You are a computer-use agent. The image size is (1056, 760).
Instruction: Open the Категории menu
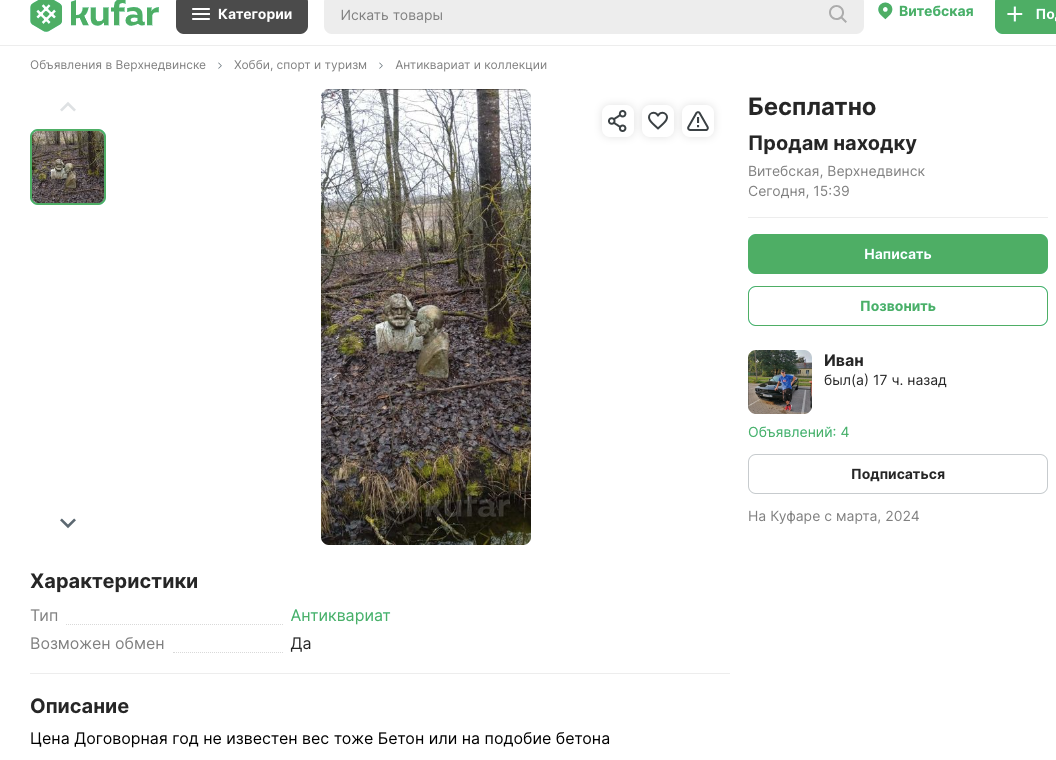click(x=242, y=15)
